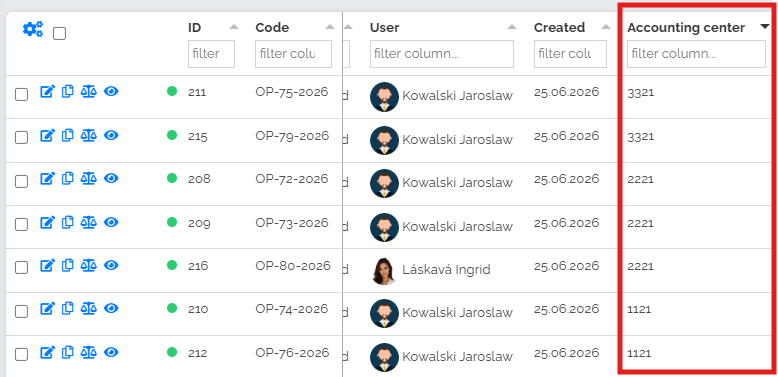Sort by the ID column arrow
This screenshot has width=778, height=377.
tap(234, 27)
